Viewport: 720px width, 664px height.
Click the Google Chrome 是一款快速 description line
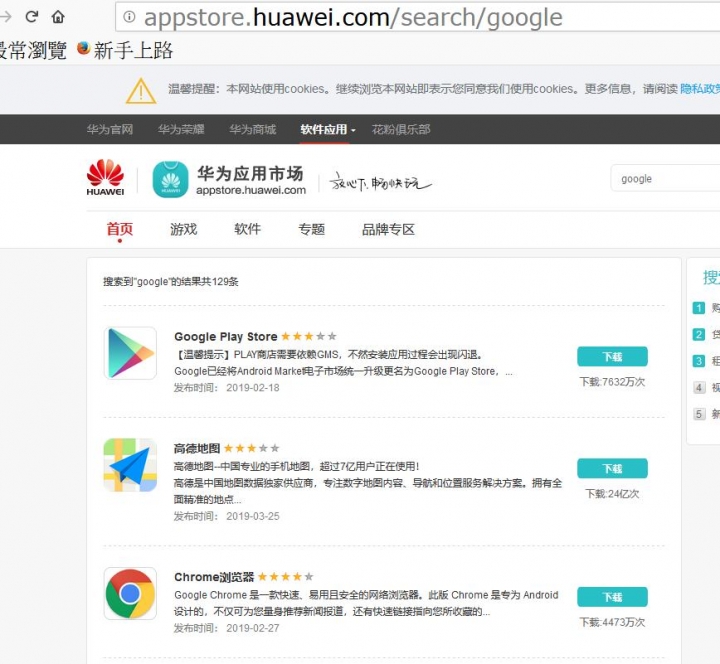point(366,595)
